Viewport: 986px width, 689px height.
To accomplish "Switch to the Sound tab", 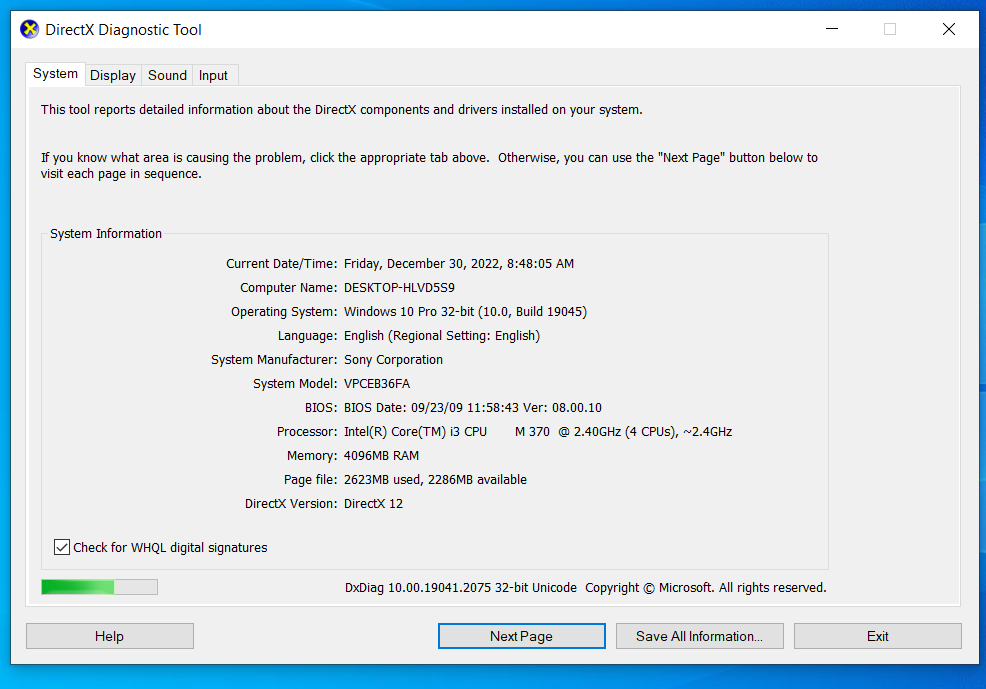I will click(x=167, y=75).
